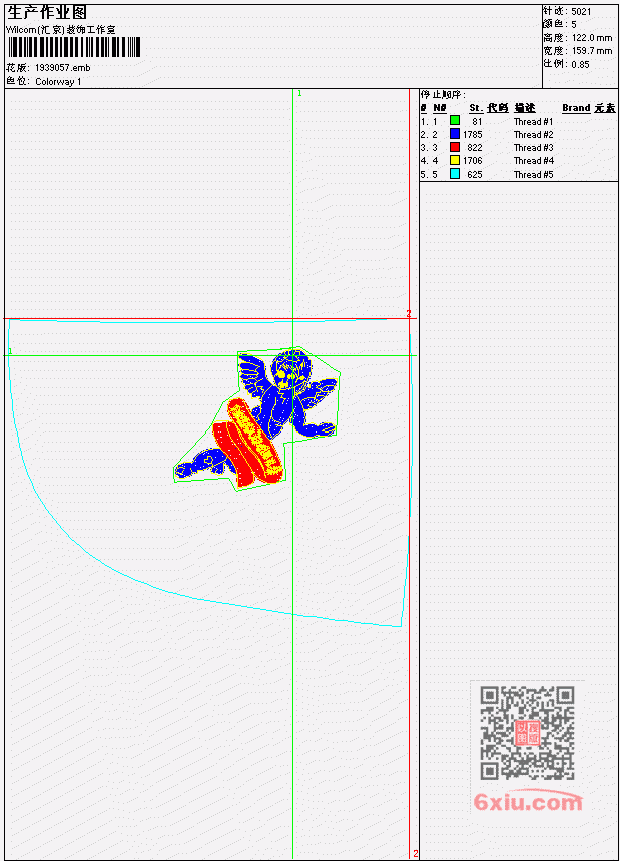Viewport: 620px width, 861px height.
Task: Click the cyan swatch for Thread #5
Action: pyautogui.click(x=455, y=174)
